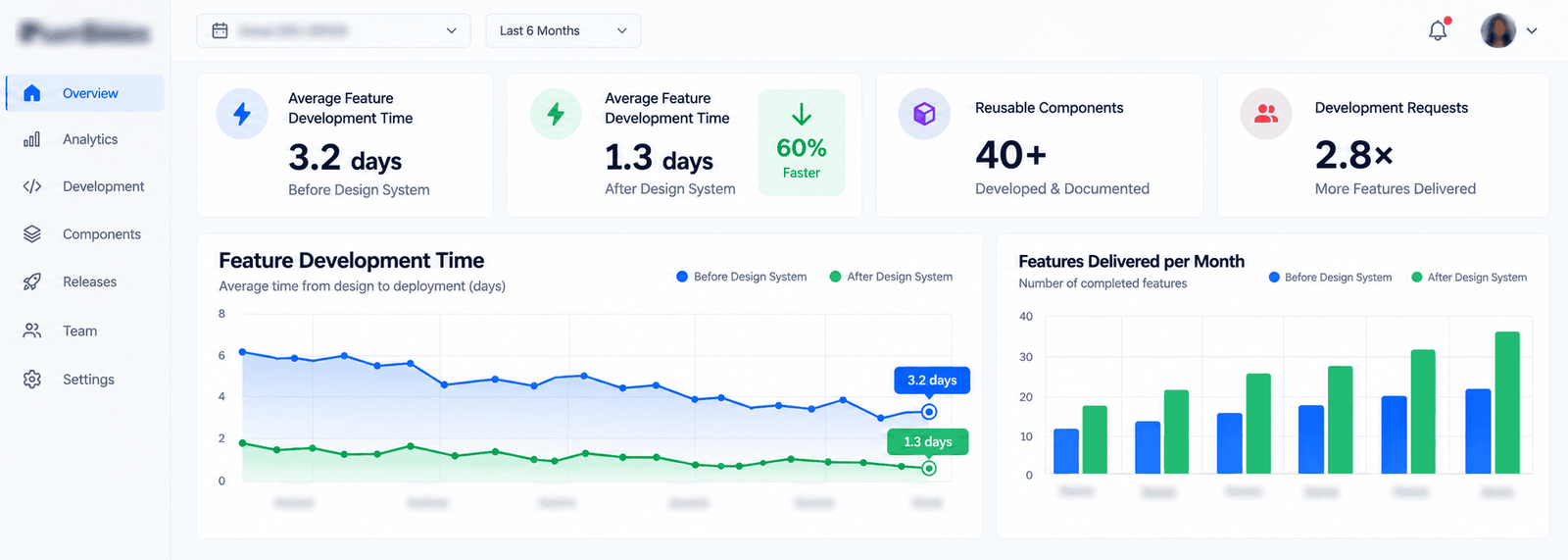This screenshot has height=560, width=1568.
Task: Click the Average time from design subtitle
Action: click(x=363, y=286)
